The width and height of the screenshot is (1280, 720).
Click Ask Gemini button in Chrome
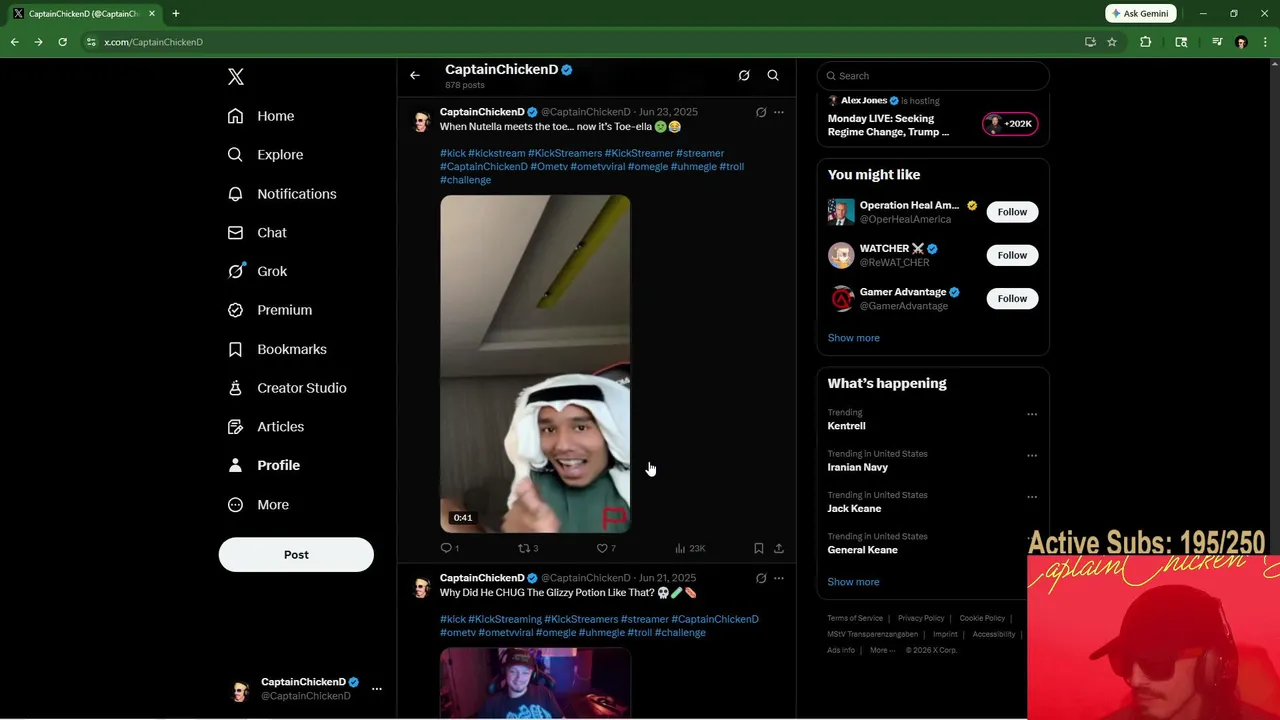(x=1141, y=14)
